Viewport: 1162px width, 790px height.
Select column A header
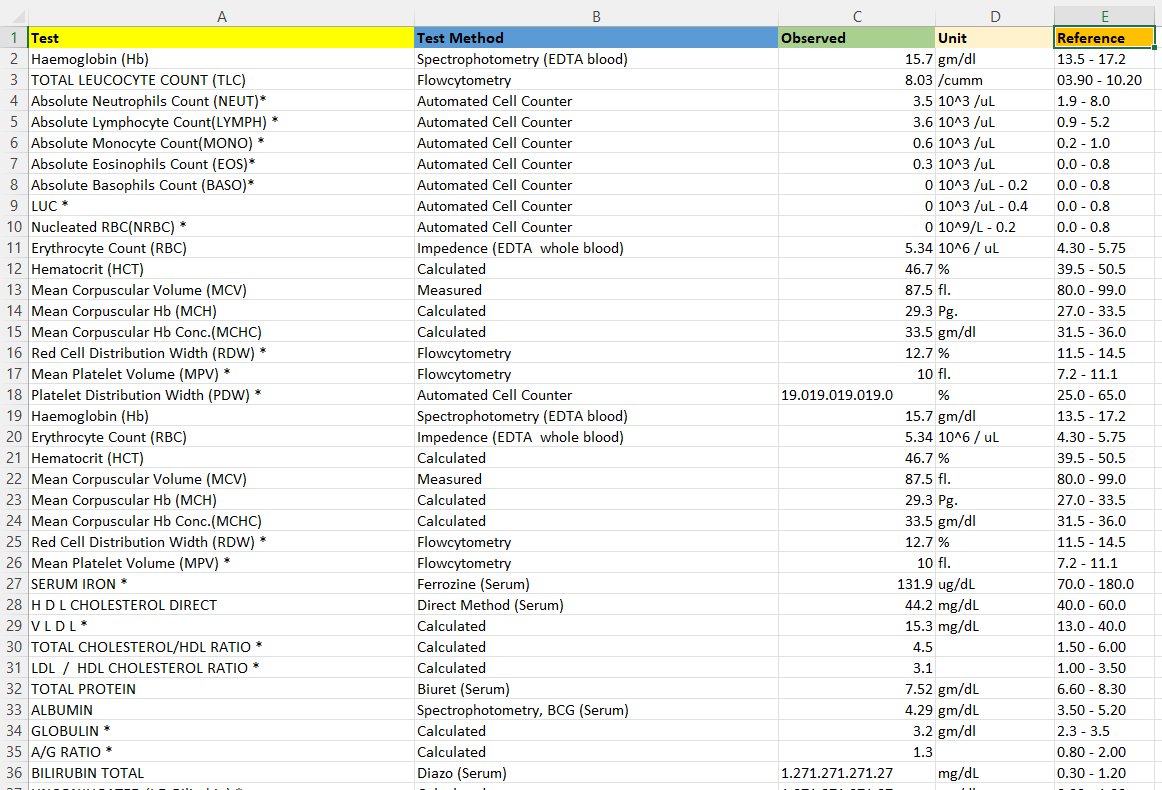[222, 16]
